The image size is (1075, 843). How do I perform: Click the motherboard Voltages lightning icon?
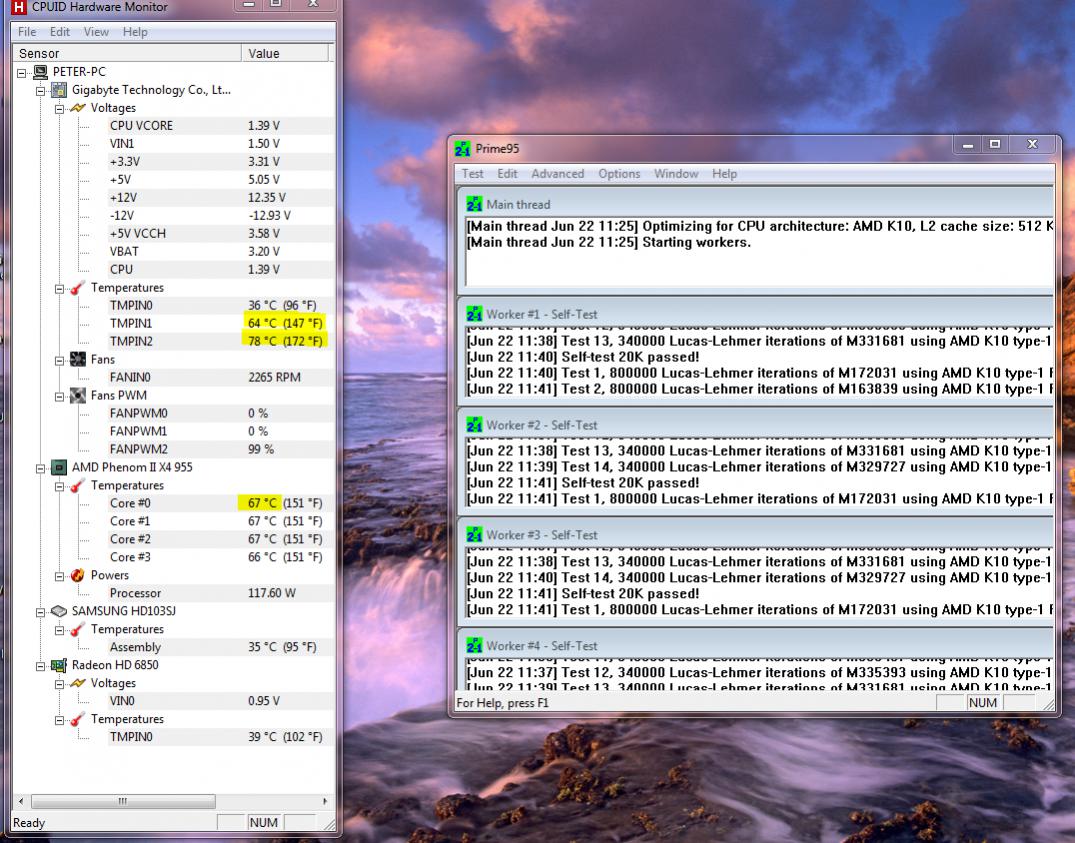pyautogui.click(x=78, y=108)
